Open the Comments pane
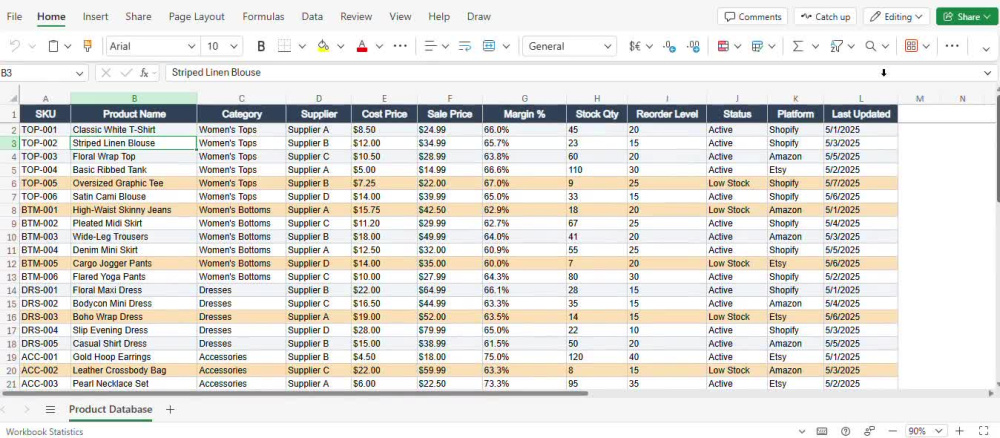The height and width of the screenshot is (438, 1000). (753, 17)
